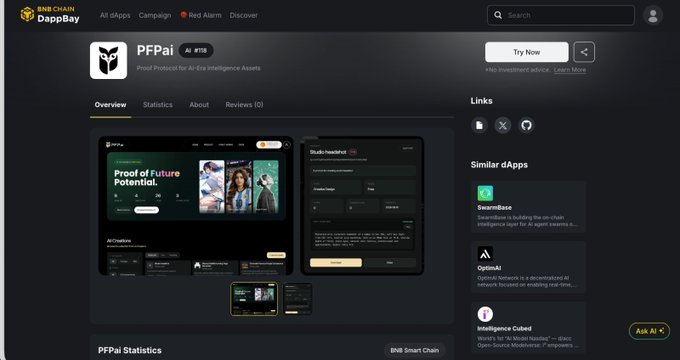Screen dimensions: 680x360
Task: Click the BNB Chain DappBay logo
Action: point(50,14)
